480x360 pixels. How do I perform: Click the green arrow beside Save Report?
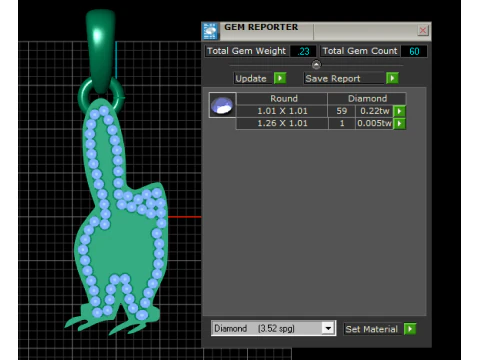click(x=392, y=78)
